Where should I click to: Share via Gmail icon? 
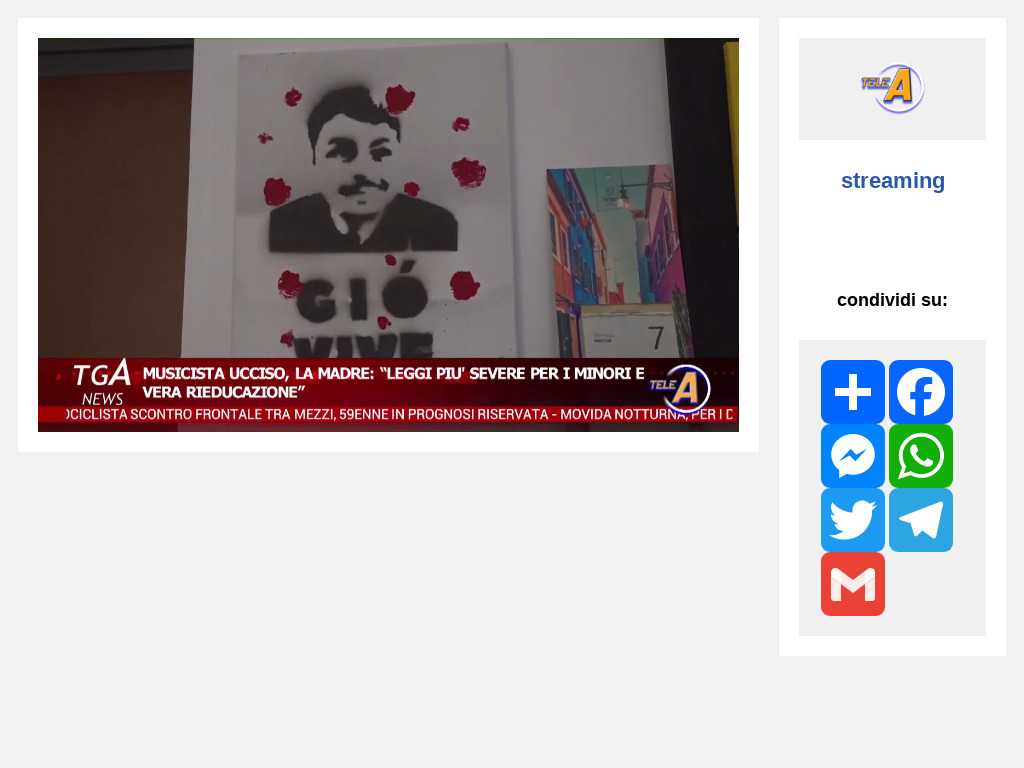coord(853,584)
